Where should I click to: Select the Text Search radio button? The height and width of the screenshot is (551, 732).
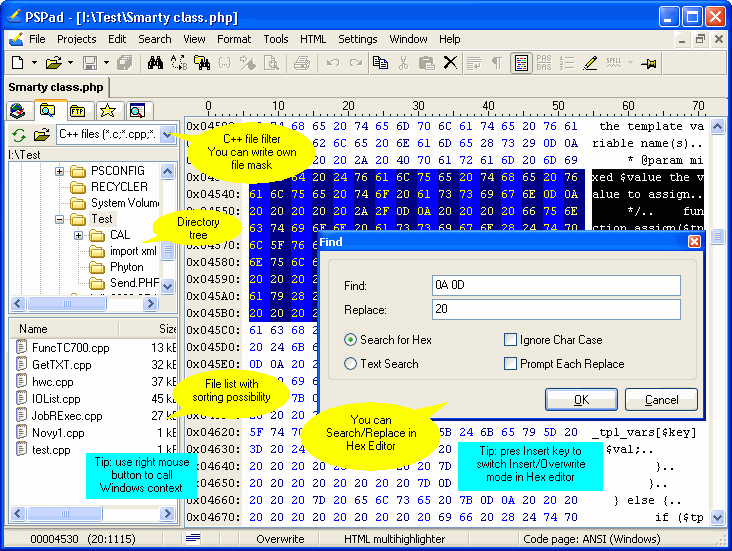click(350, 364)
